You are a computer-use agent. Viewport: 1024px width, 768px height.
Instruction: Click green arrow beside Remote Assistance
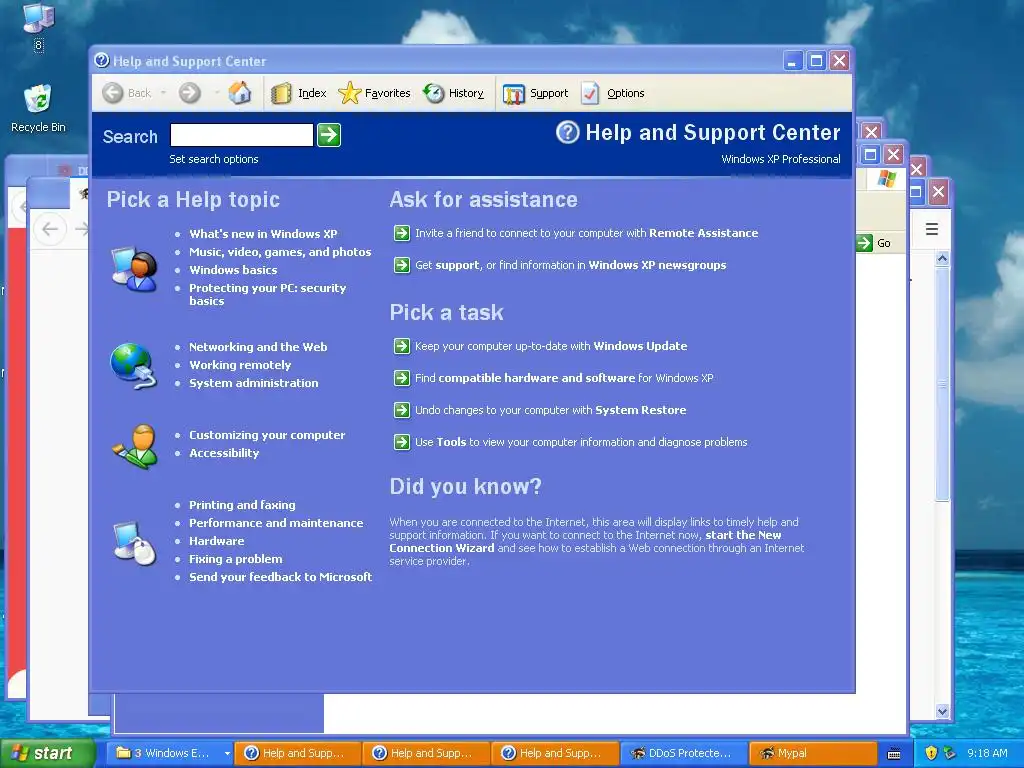[x=402, y=233]
